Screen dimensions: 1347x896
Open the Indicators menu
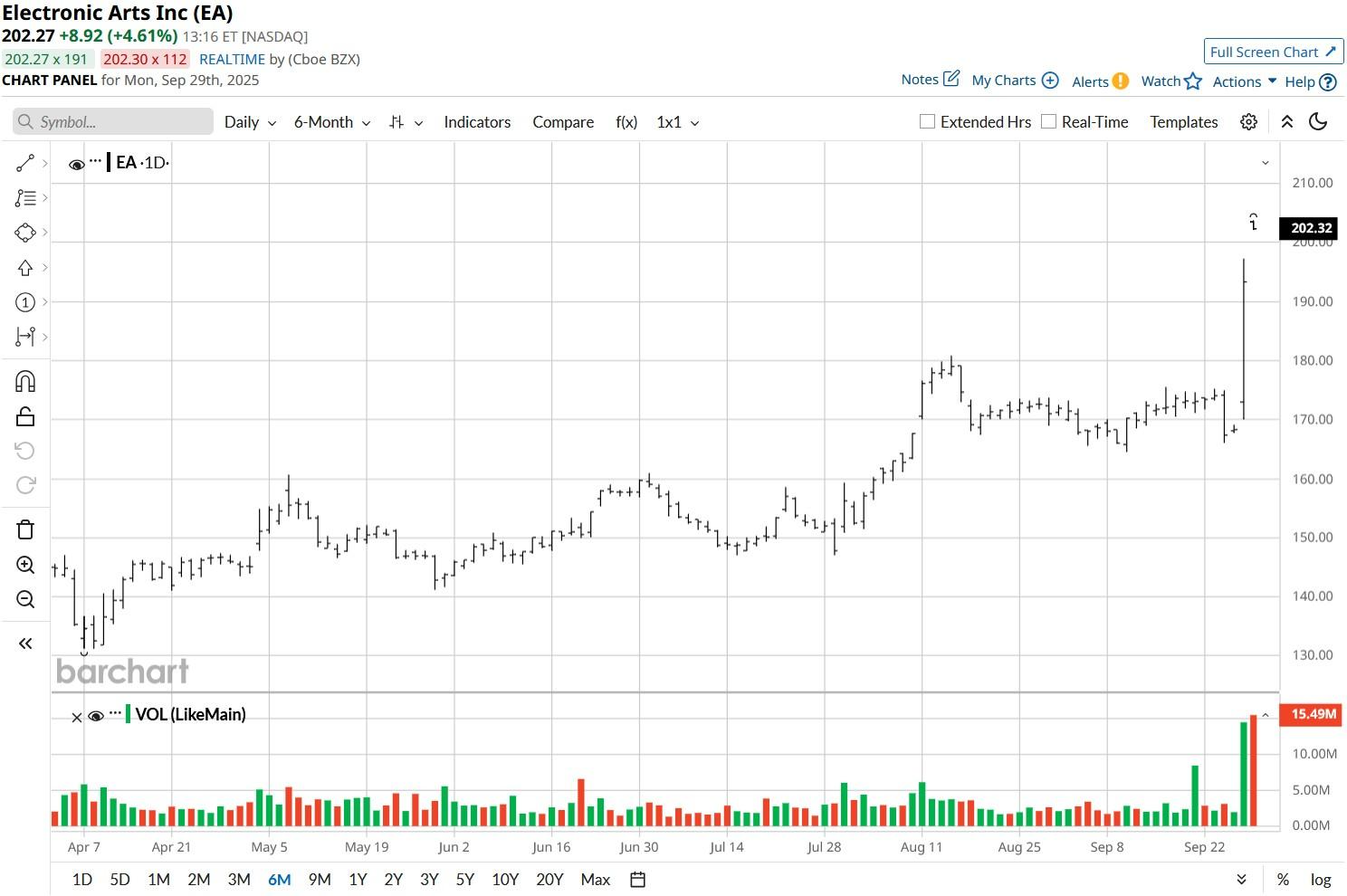[477, 122]
